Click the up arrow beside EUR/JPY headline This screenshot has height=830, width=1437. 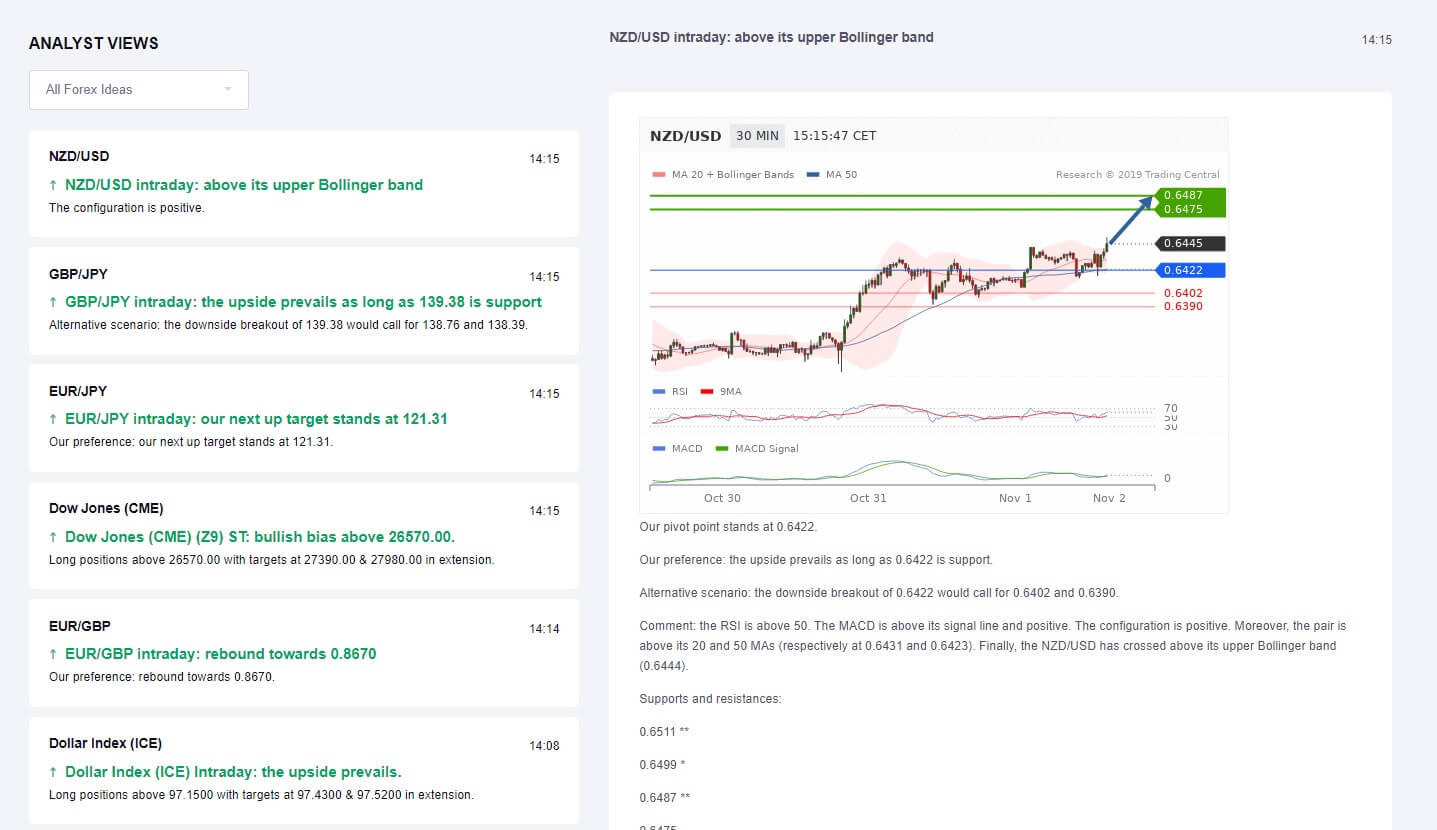[53, 419]
